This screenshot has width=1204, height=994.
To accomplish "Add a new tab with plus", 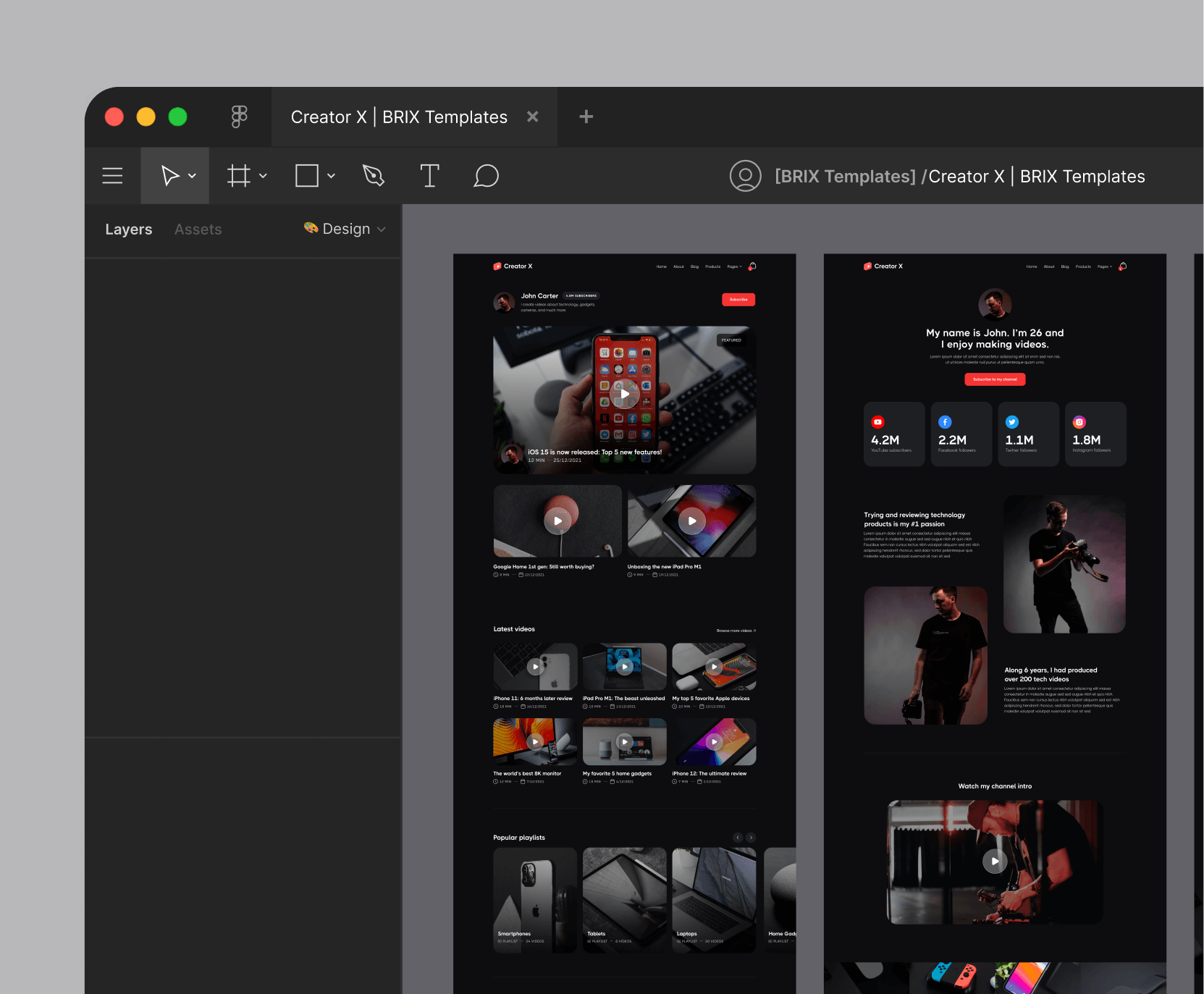I will (x=586, y=117).
